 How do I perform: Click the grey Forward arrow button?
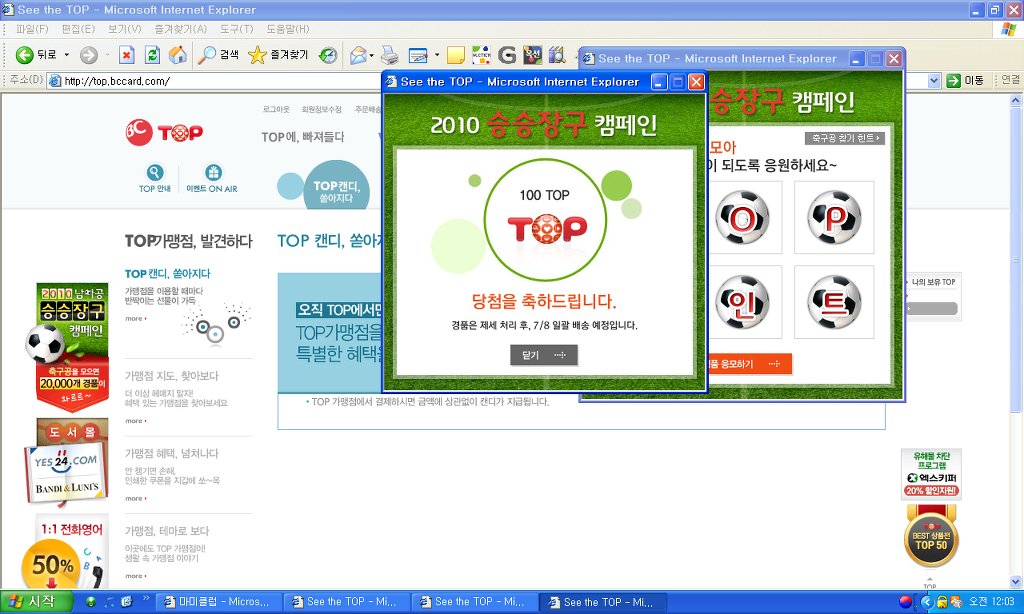pos(89,55)
